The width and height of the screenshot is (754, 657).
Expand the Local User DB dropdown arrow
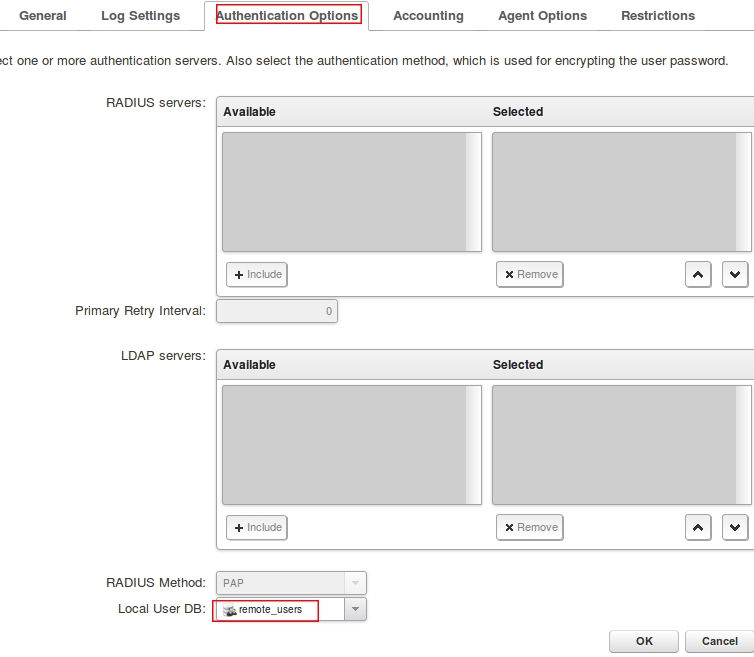point(355,610)
